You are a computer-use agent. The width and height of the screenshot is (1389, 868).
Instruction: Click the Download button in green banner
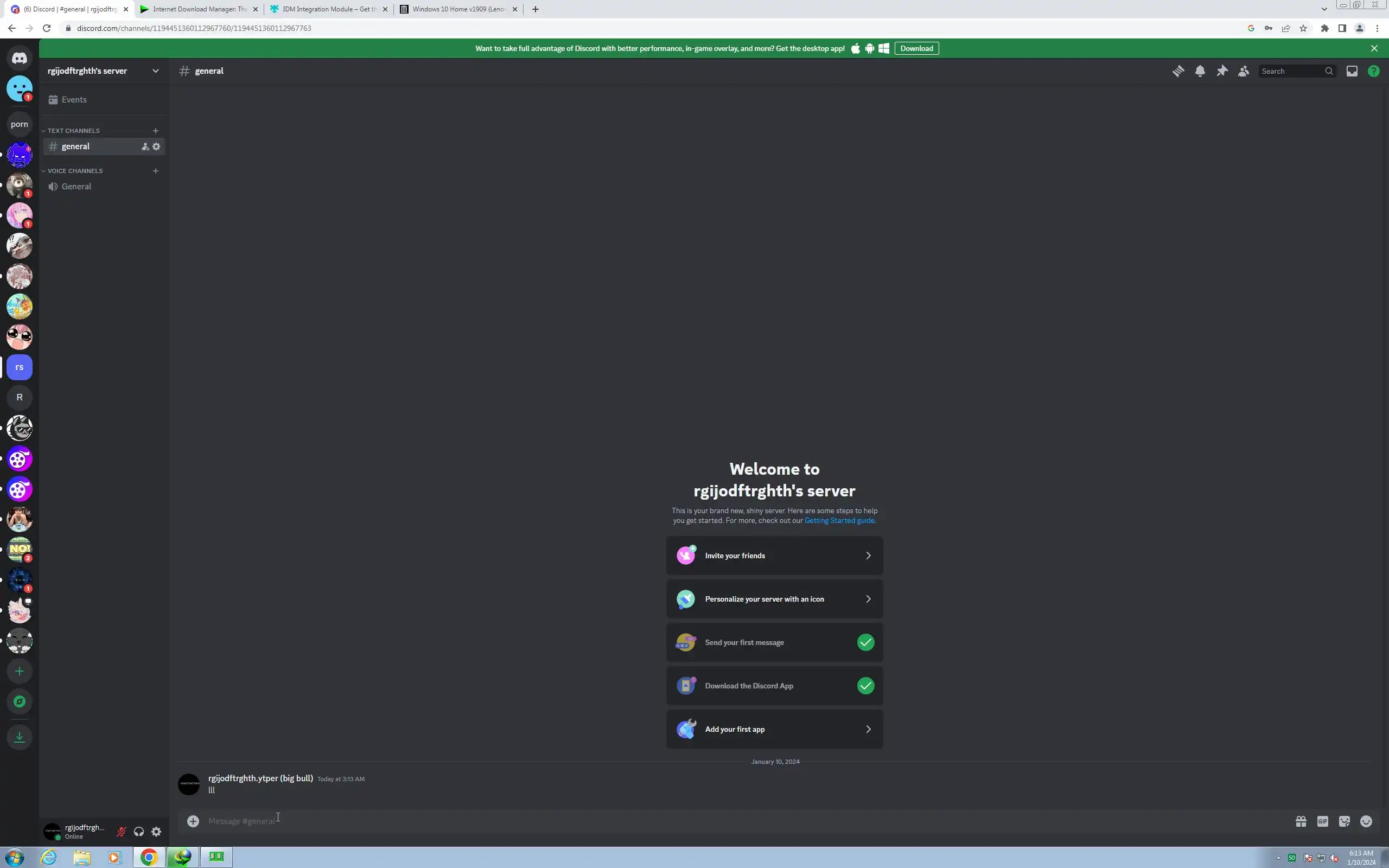coord(916,49)
